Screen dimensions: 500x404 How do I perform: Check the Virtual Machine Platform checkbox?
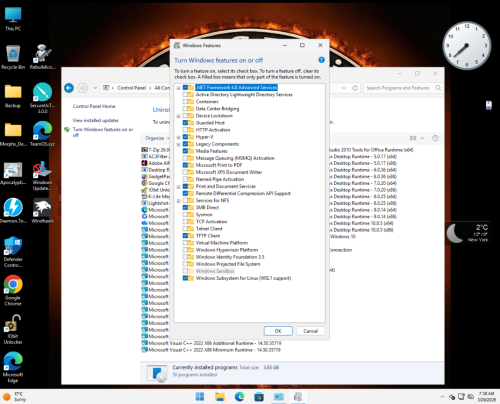185,243
